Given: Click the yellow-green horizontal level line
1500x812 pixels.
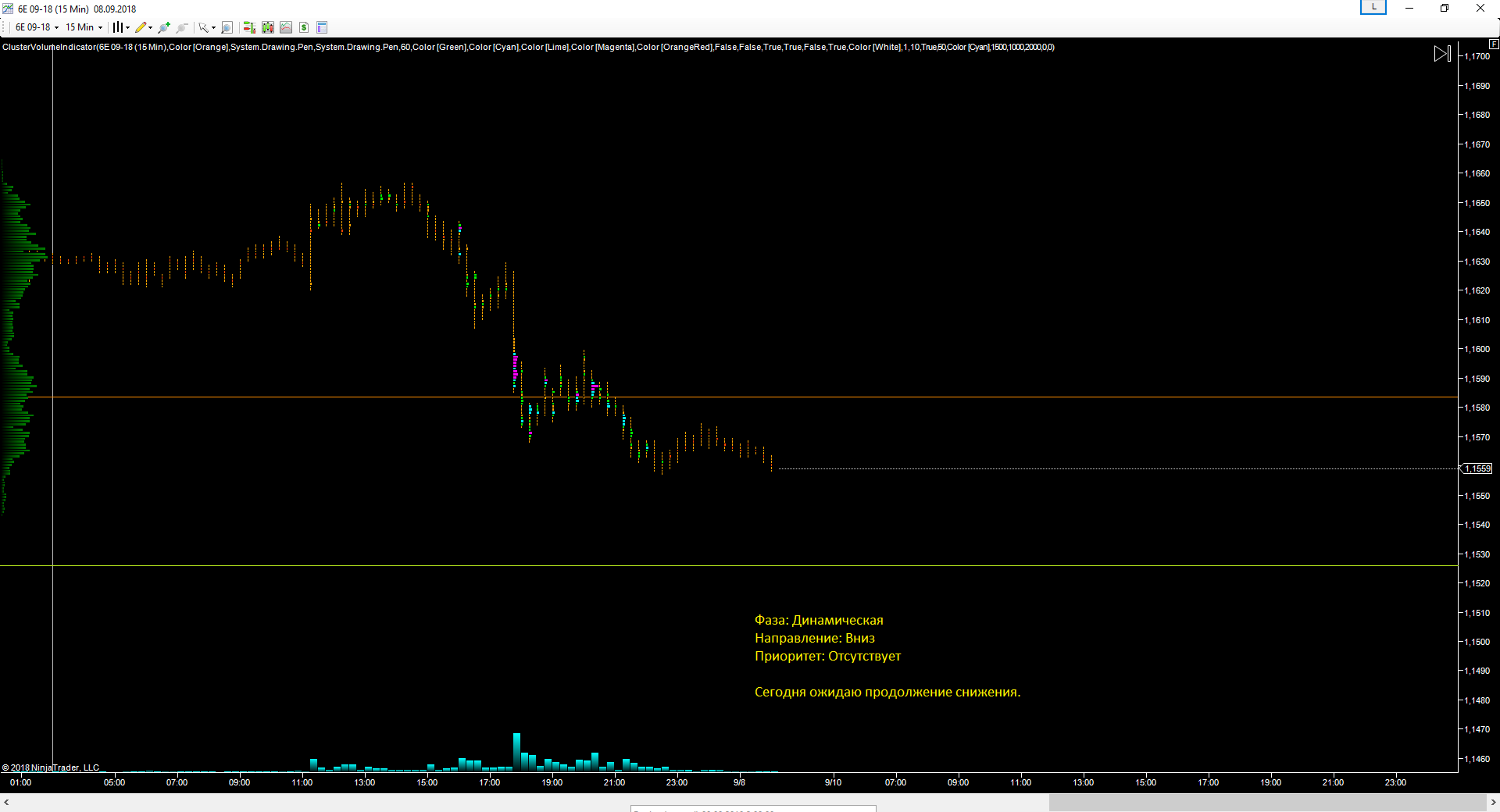Looking at the screenshot, I should point(729,565).
